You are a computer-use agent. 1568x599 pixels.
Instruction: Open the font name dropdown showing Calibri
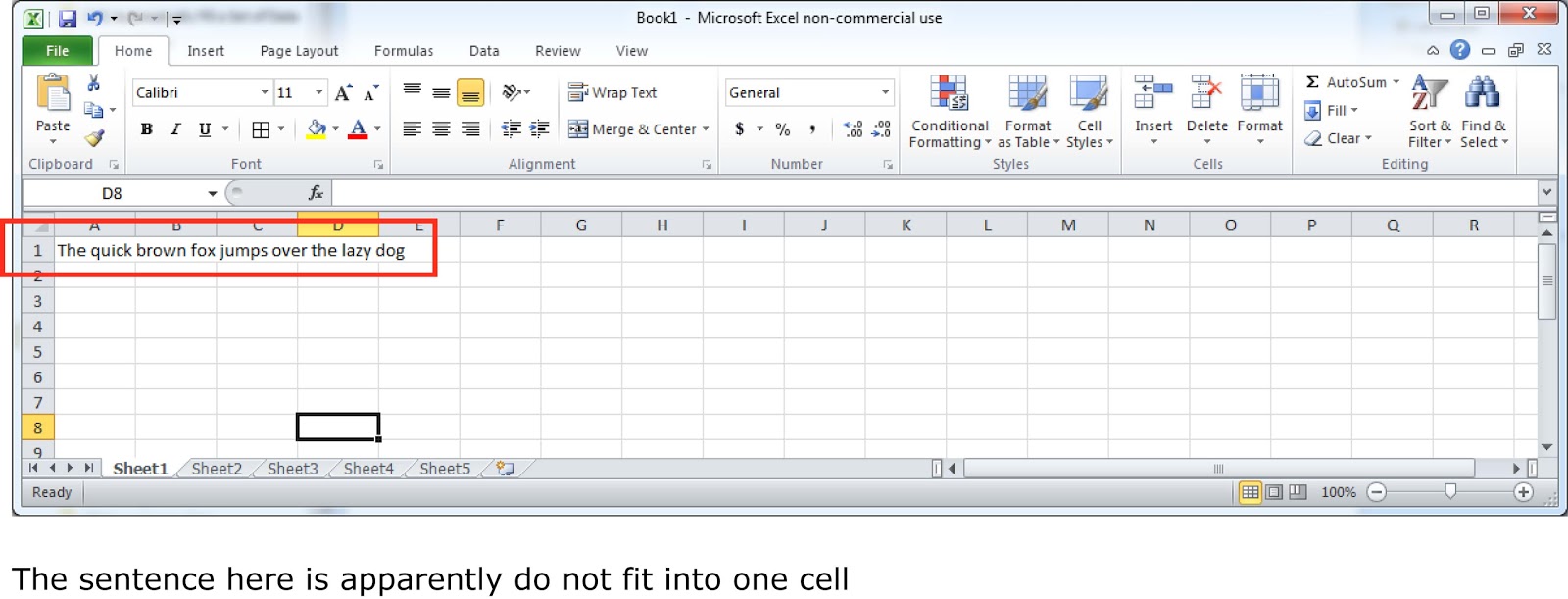[265, 93]
